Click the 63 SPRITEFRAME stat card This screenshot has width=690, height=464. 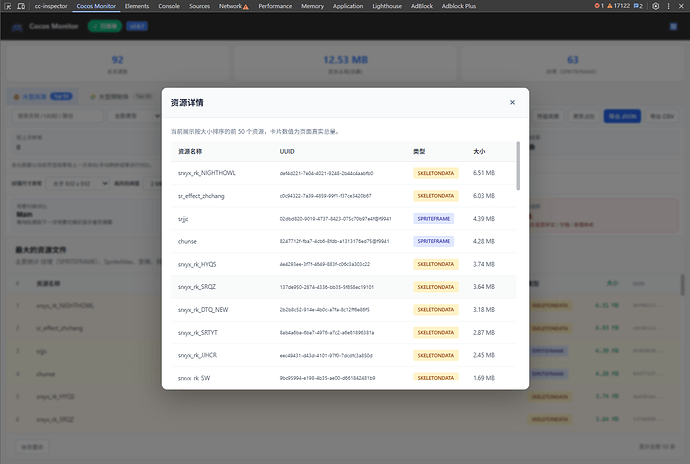point(573,64)
